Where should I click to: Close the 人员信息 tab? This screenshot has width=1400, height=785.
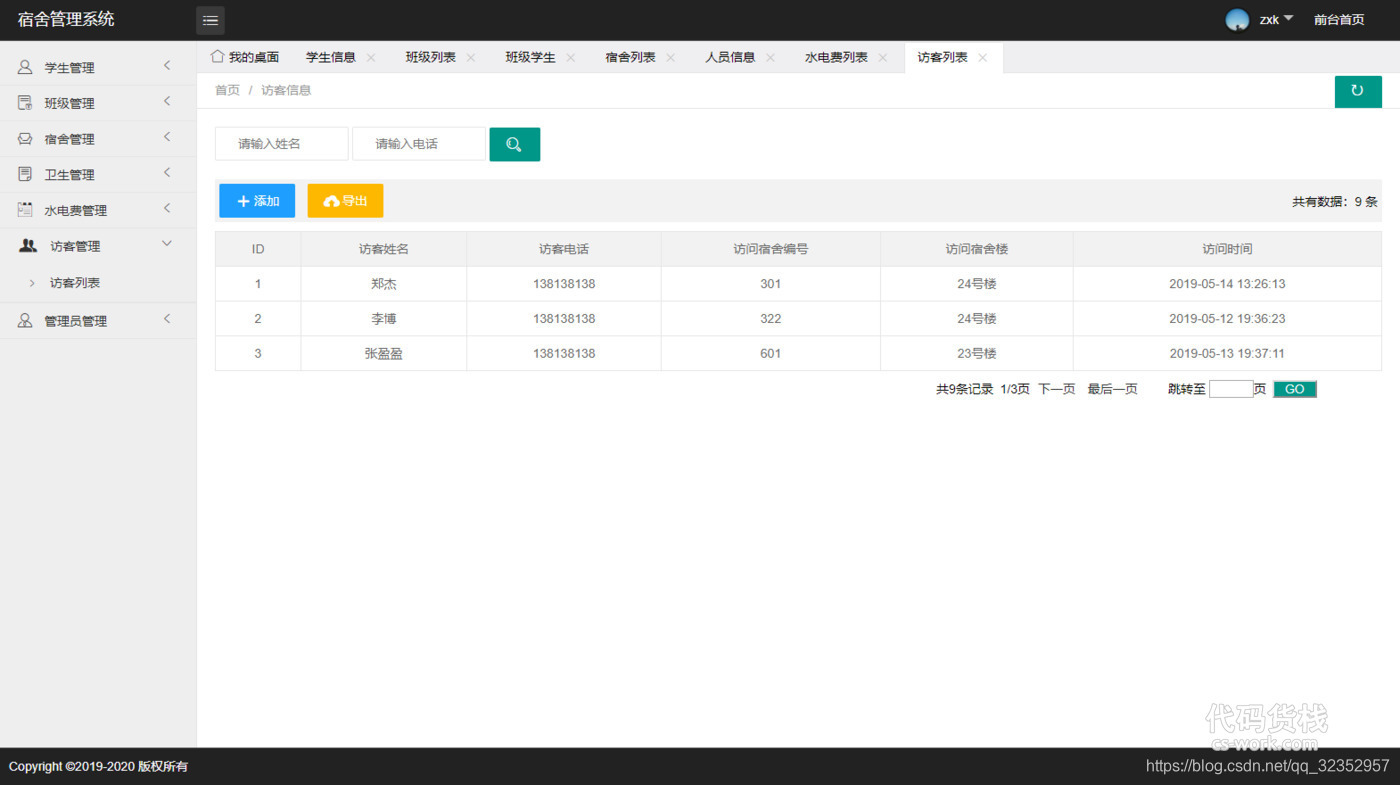point(771,58)
